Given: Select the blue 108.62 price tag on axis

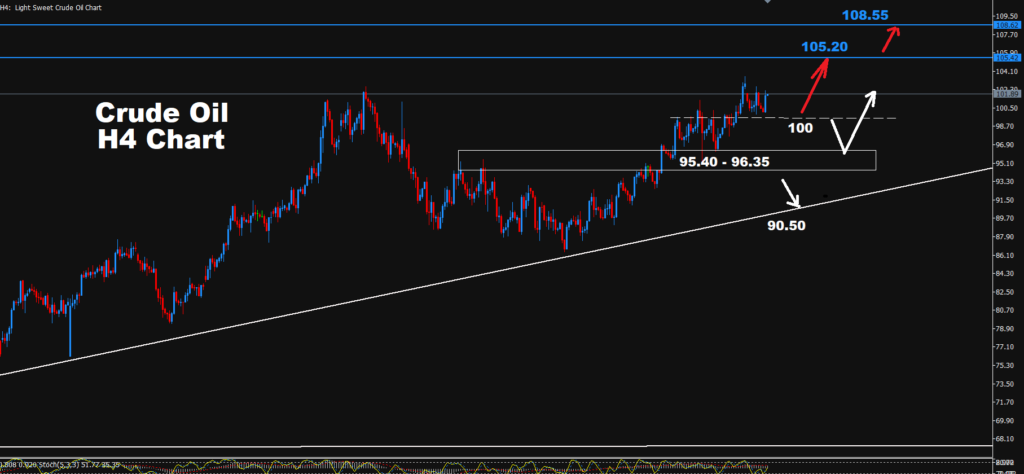Looking at the screenshot, I should (x=1008, y=25).
